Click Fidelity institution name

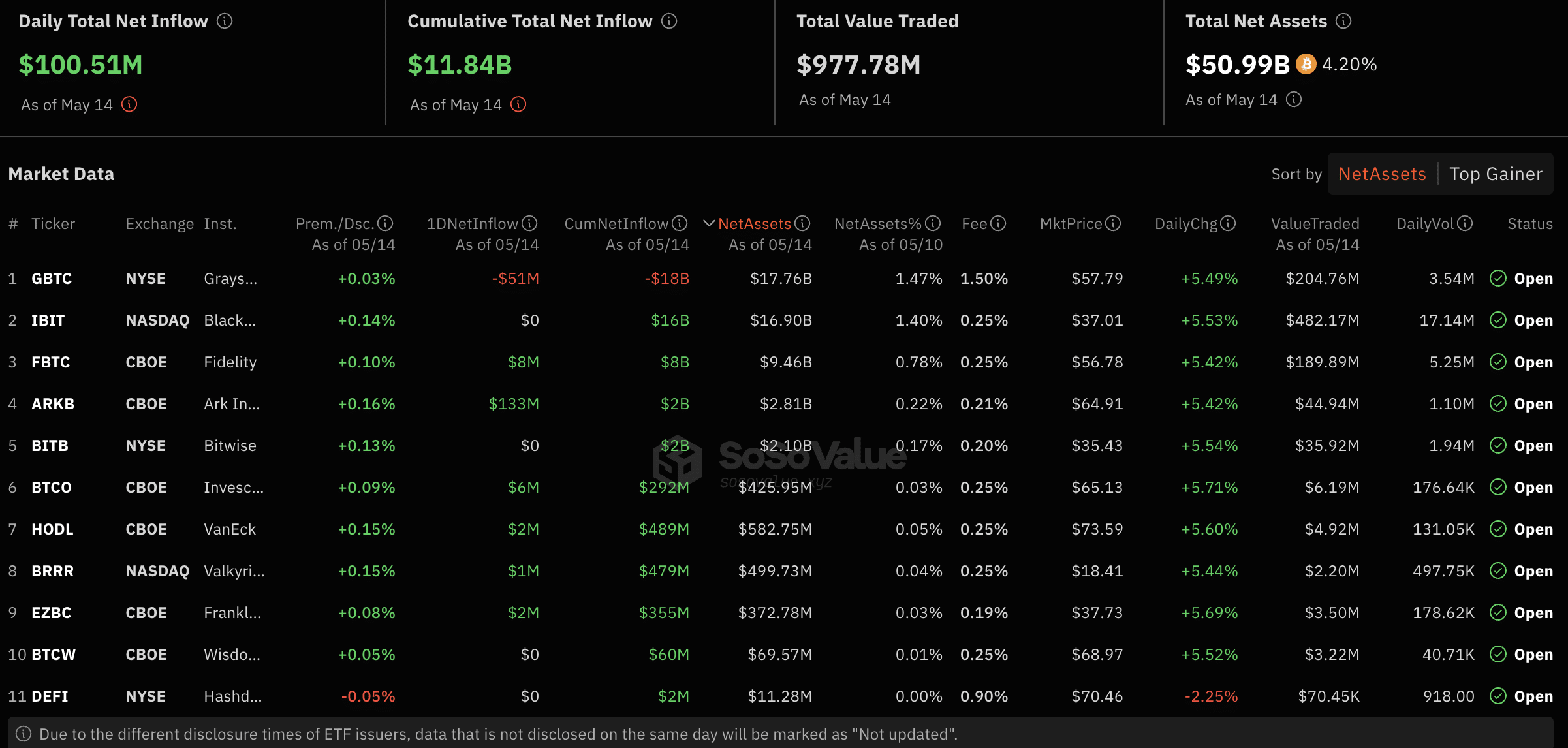click(x=230, y=362)
